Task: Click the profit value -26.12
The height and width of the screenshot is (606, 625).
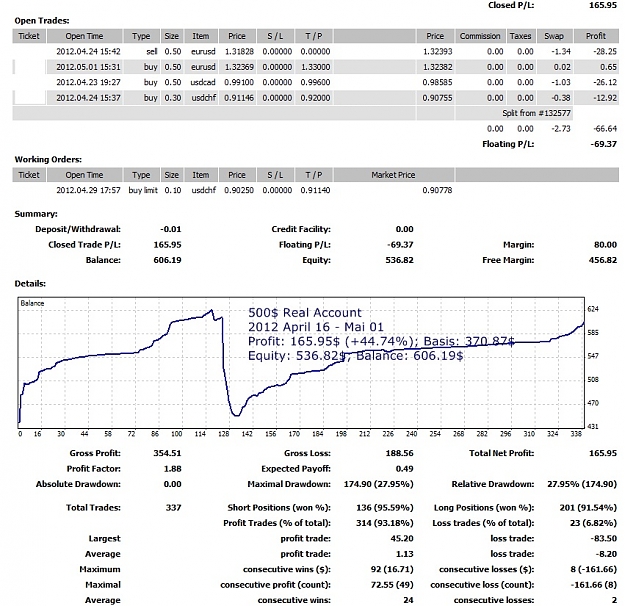Action: [605, 82]
